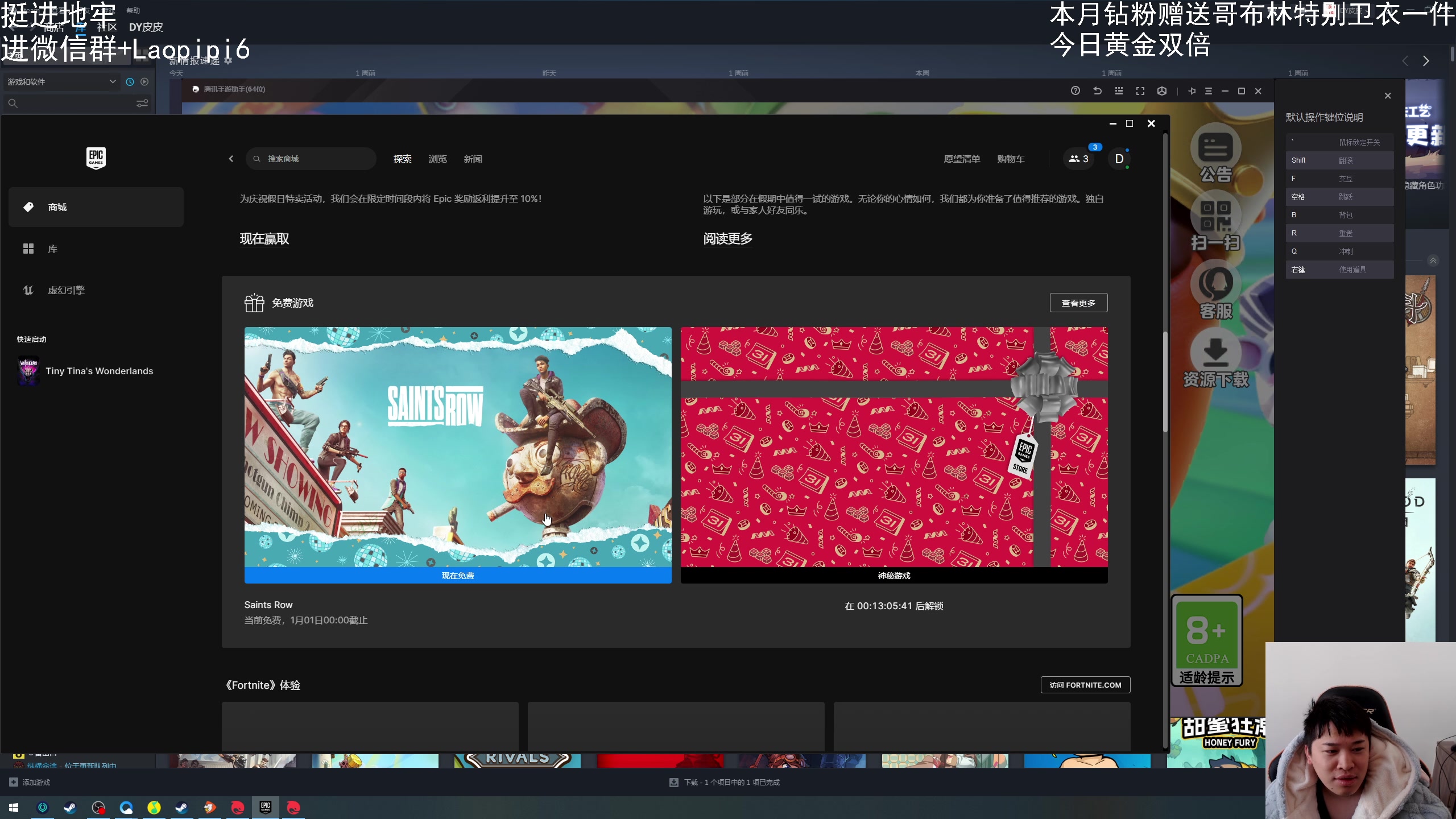Open the Saints Row free game thumbnail

tap(458, 447)
